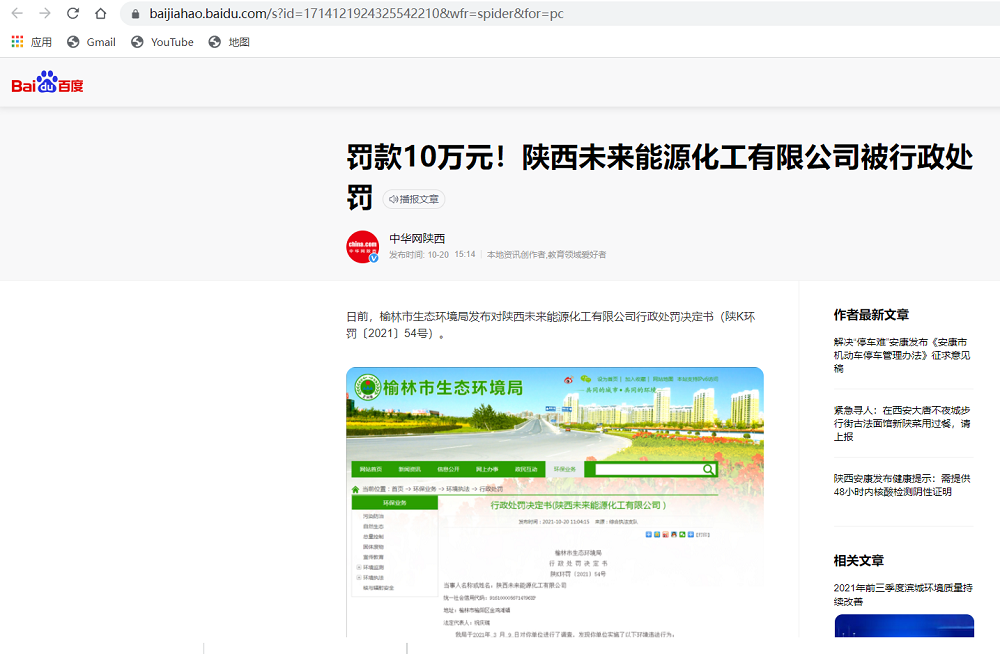Click 行政处罚决定书 title inside the screenshot image
The height and width of the screenshot is (654, 1000).
click(x=578, y=505)
